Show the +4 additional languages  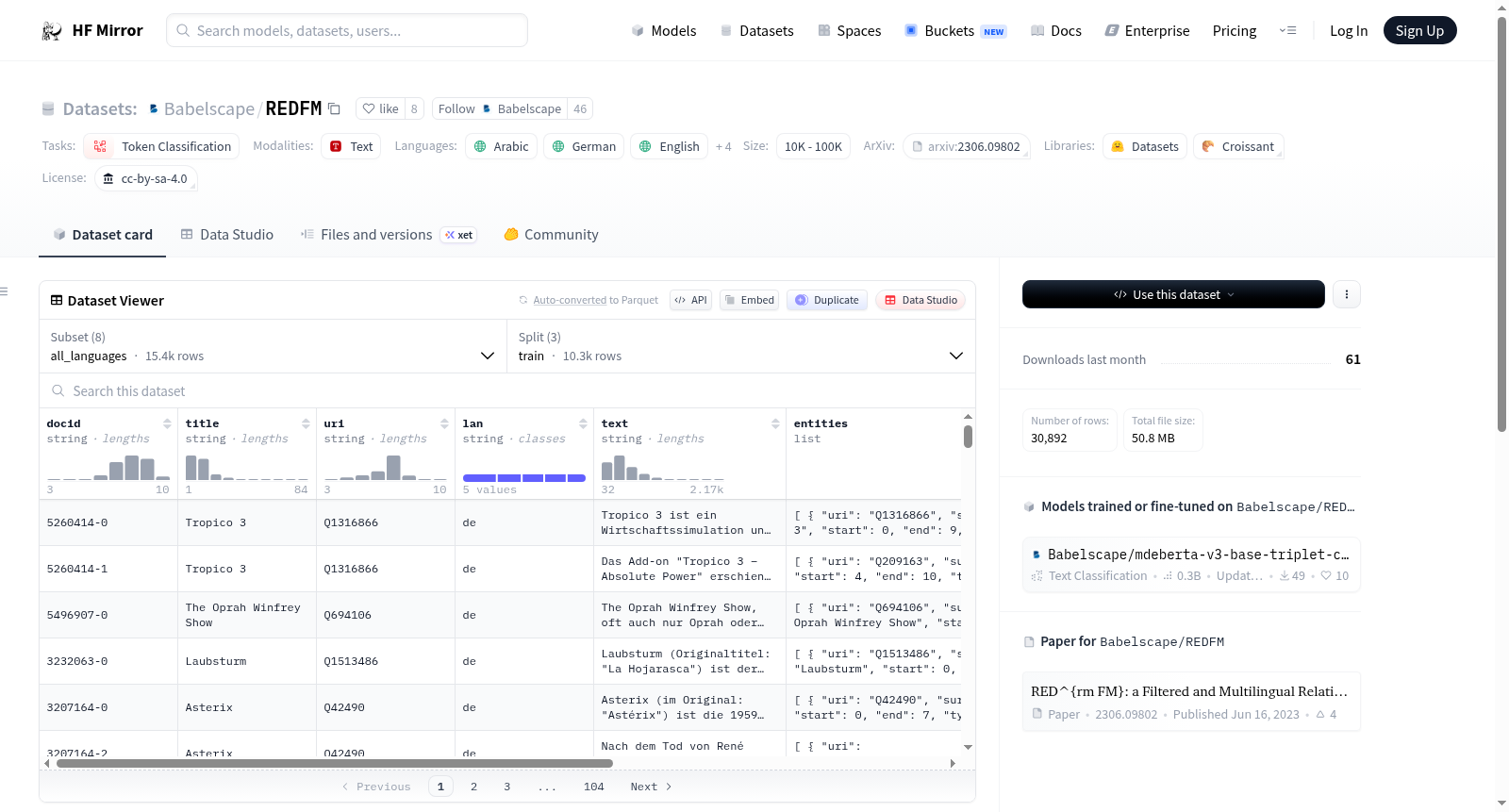point(723,146)
